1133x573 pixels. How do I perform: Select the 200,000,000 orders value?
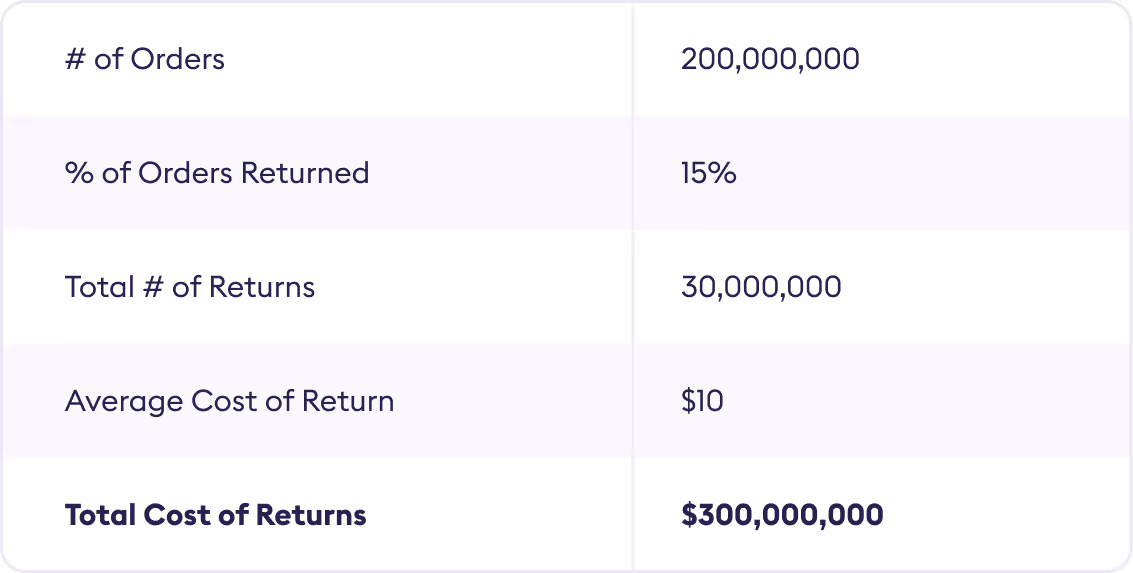770,59
